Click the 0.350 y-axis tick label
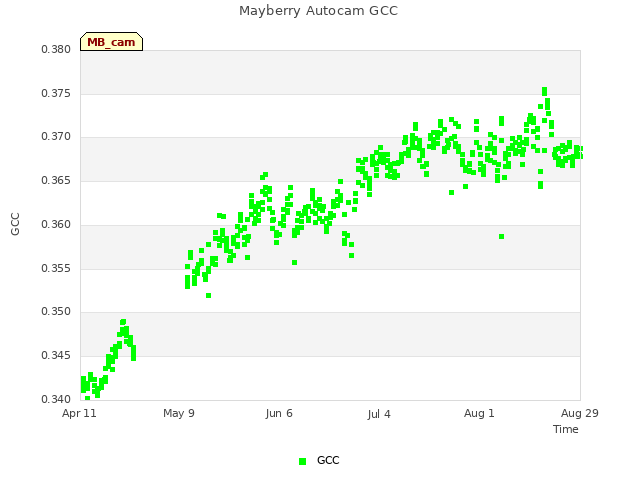The width and height of the screenshot is (640, 480). pyautogui.click(x=56, y=311)
